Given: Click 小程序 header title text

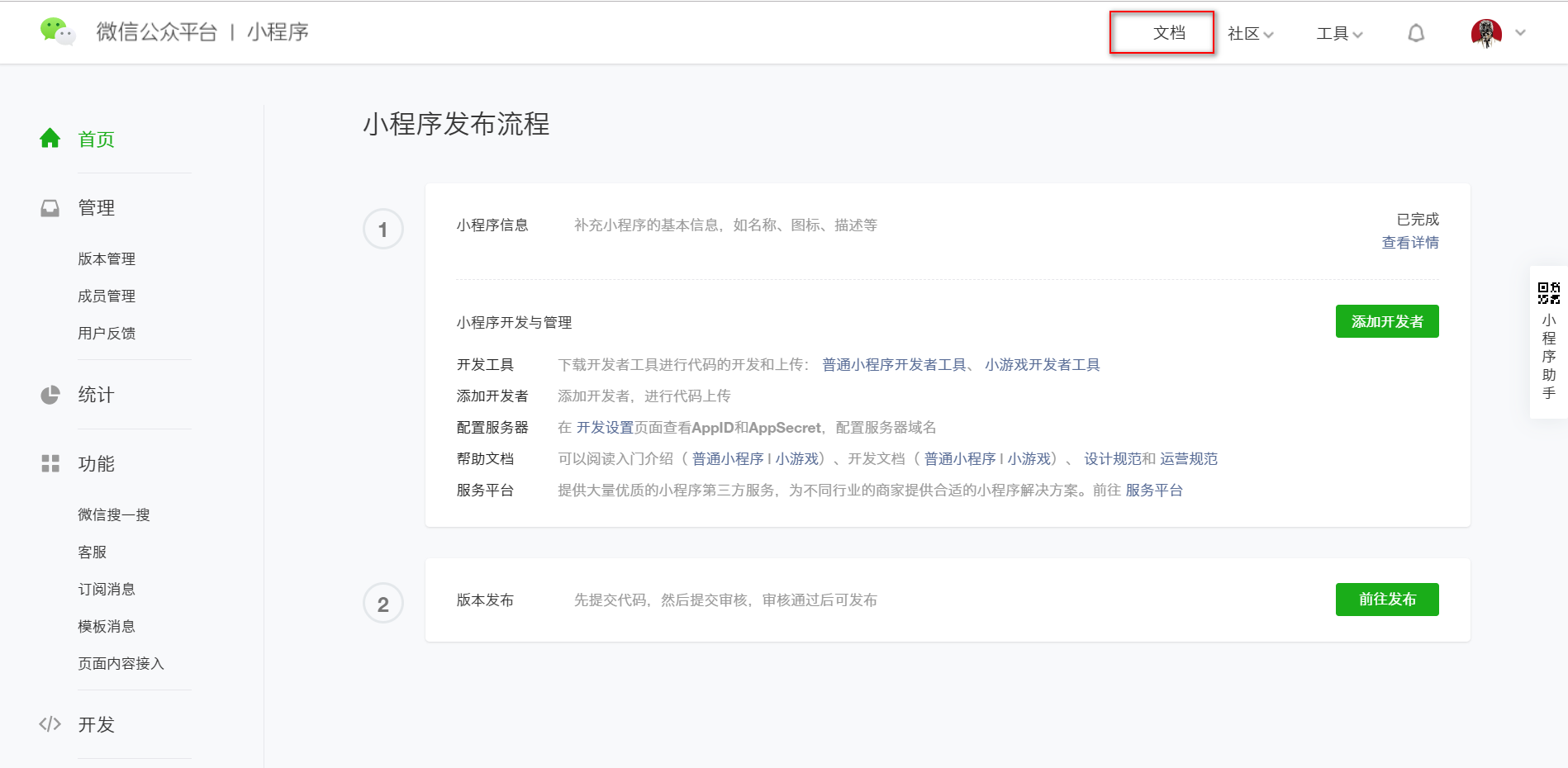Looking at the screenshot, I should [x=278, y=31].
